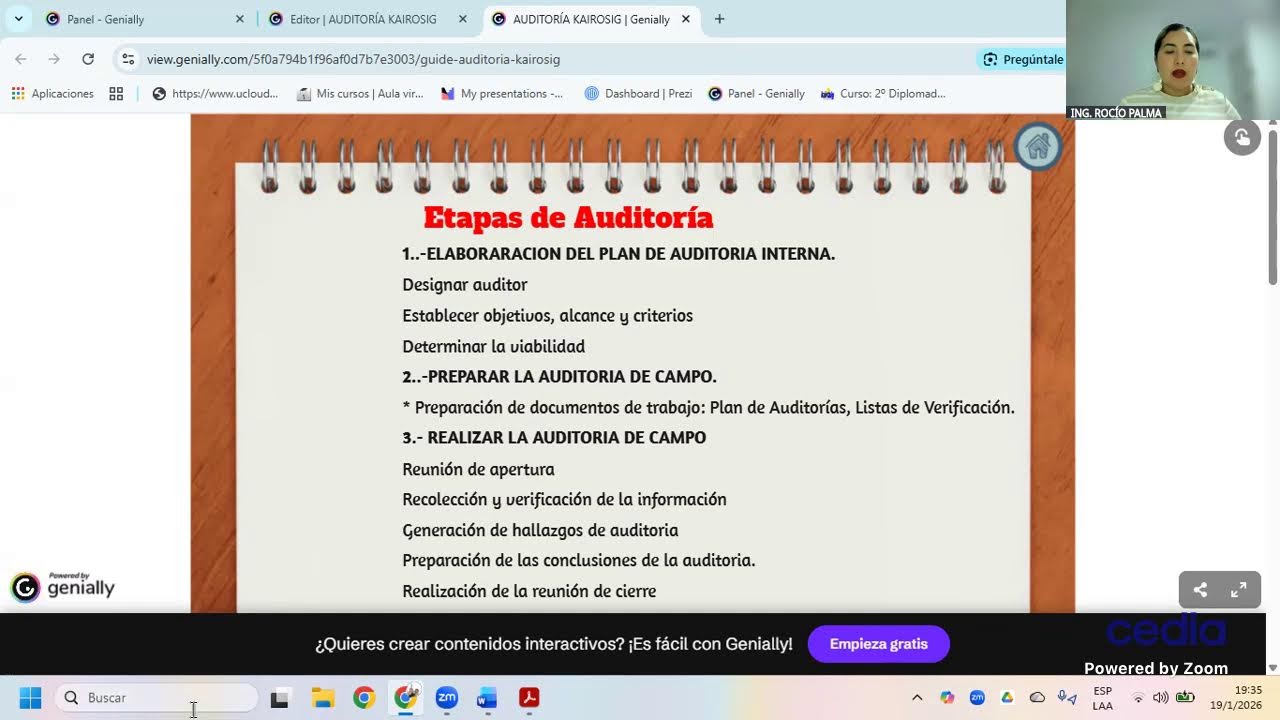Viewport: 1280px width, 720px height.
Task: Open site information icon in address bar
Action: (x=128, y=59)
